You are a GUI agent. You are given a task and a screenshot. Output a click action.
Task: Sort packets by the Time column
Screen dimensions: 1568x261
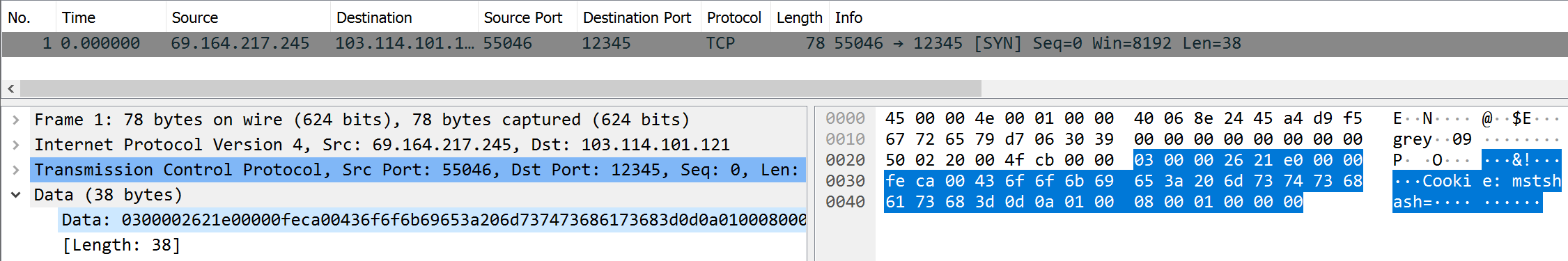coord(111,17)
